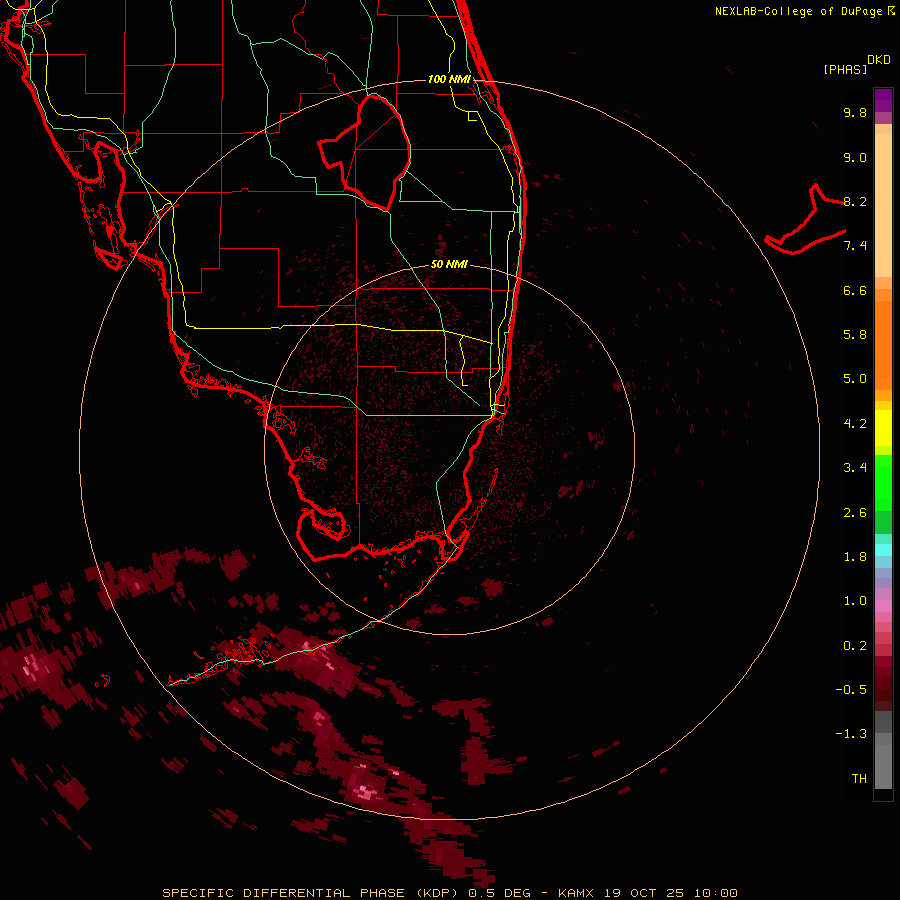Select the 8.2 scale value
900x900 pixels.
click(855, 201)
